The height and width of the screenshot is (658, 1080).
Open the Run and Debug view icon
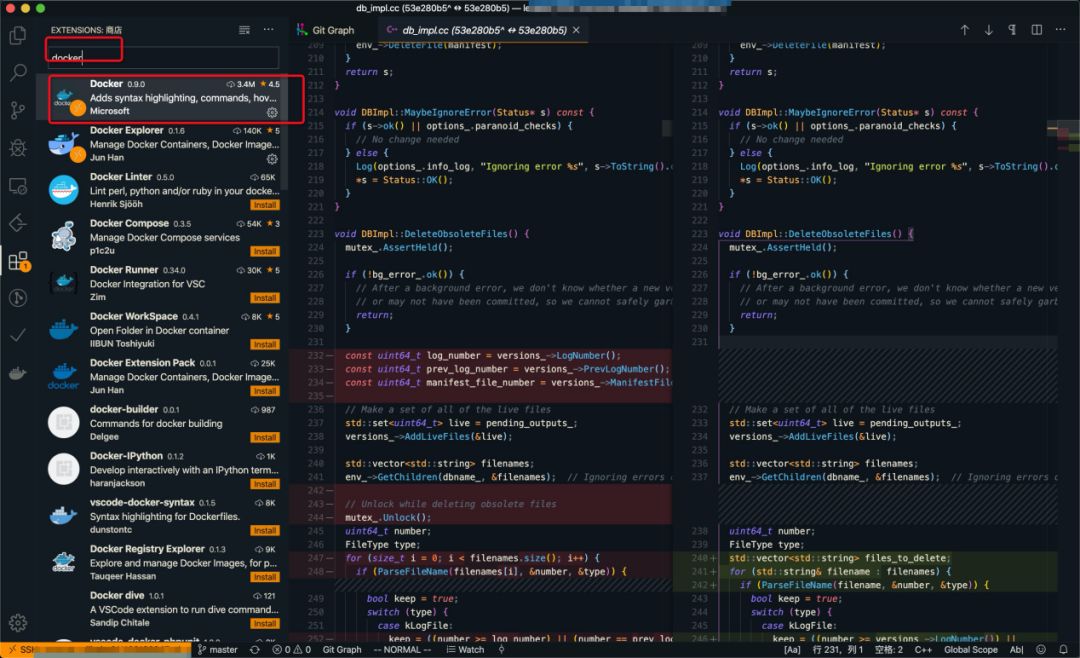(18, 147)
